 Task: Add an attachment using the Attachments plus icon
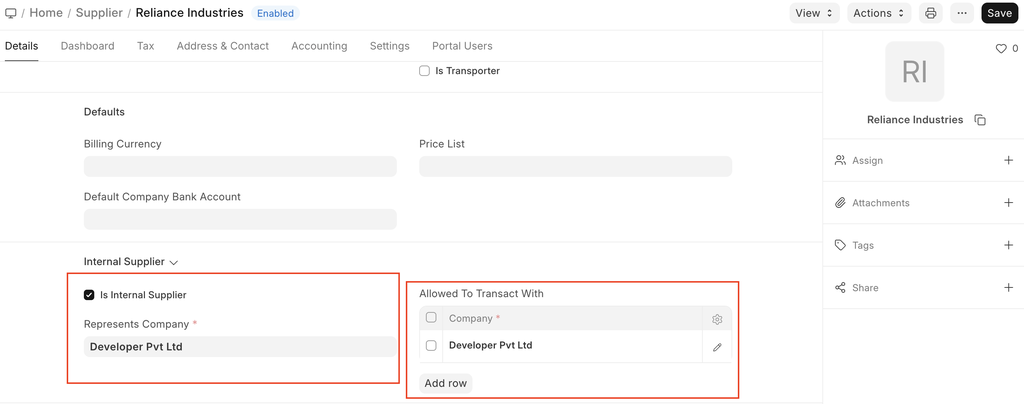pyautogui.click(x=1008, y=203)
